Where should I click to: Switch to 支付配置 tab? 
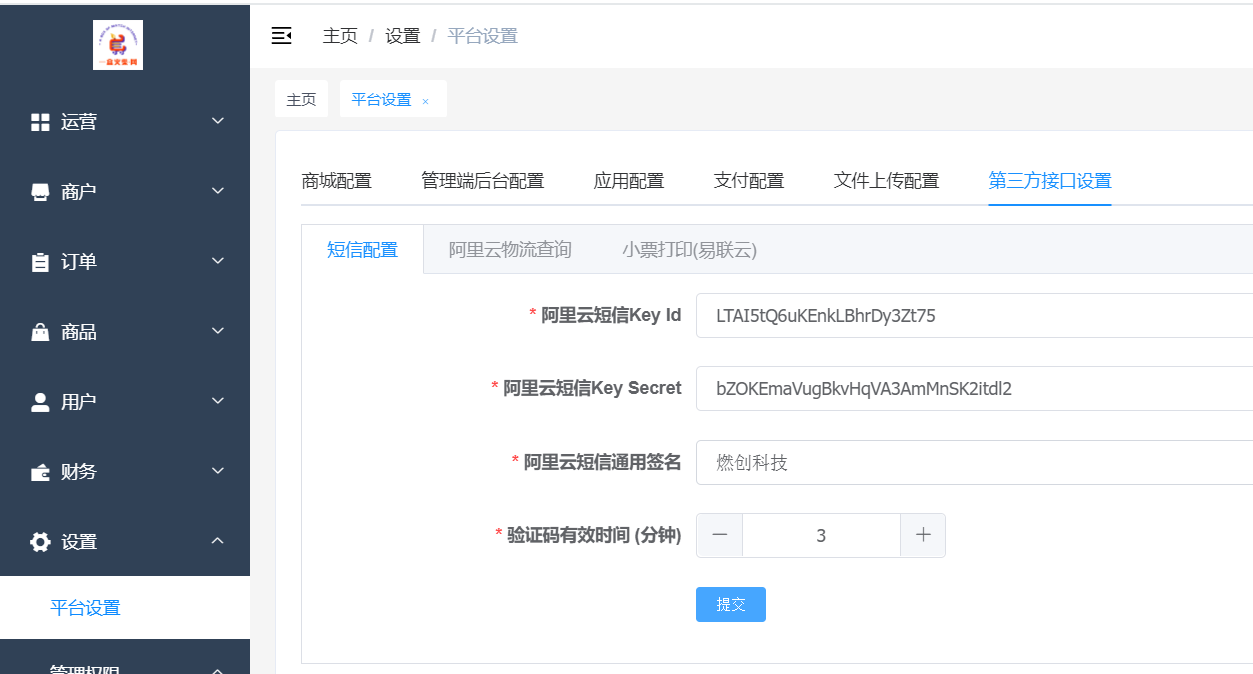click(748, 181)
